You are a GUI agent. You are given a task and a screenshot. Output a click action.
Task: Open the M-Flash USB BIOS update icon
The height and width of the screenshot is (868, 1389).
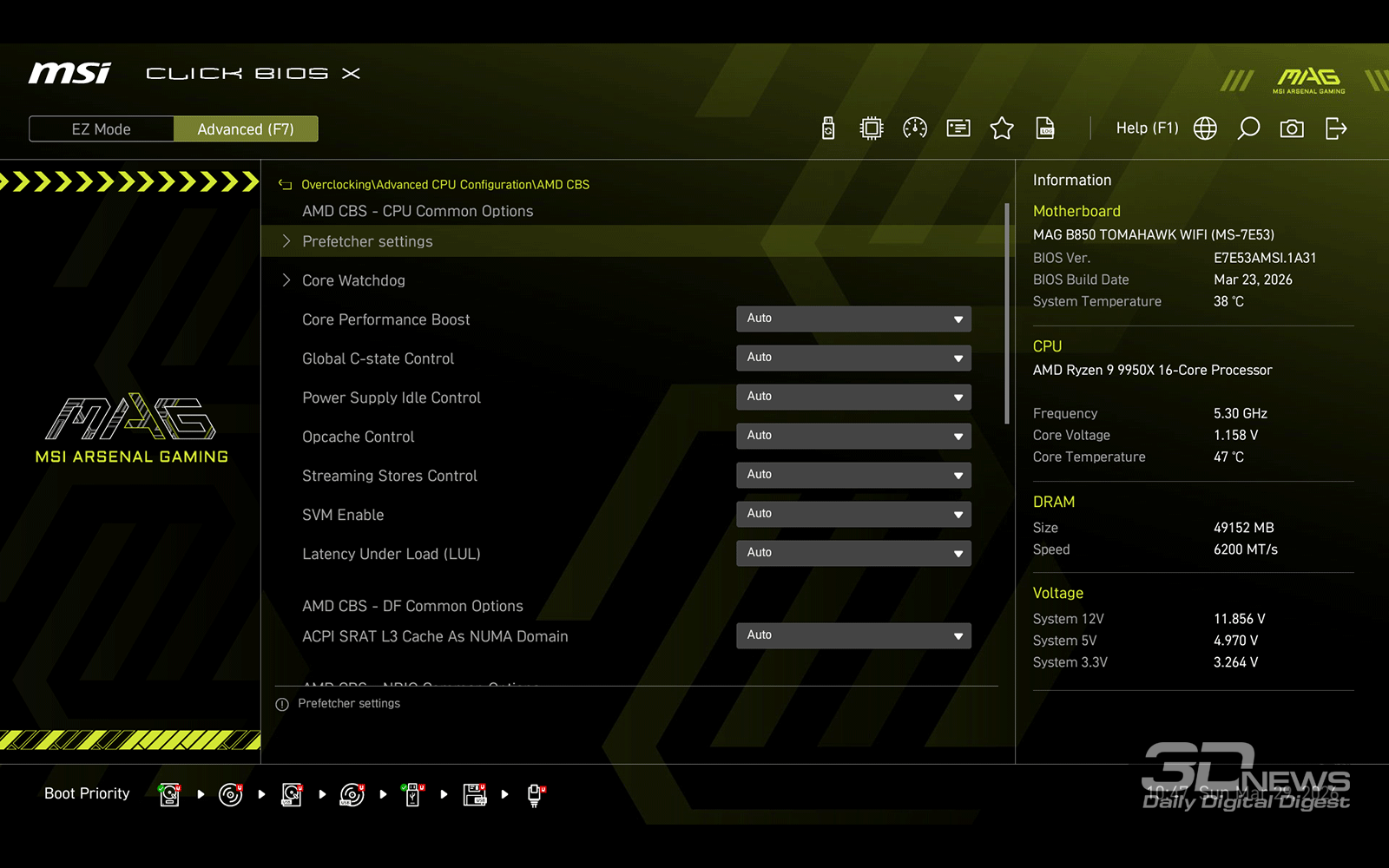coord(828,128)
